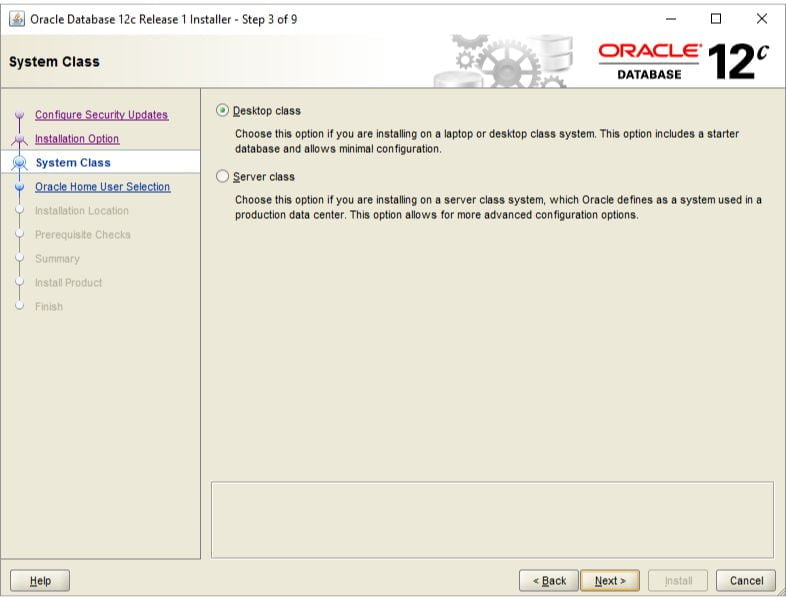Click the Install Product step label

[68, 283]
